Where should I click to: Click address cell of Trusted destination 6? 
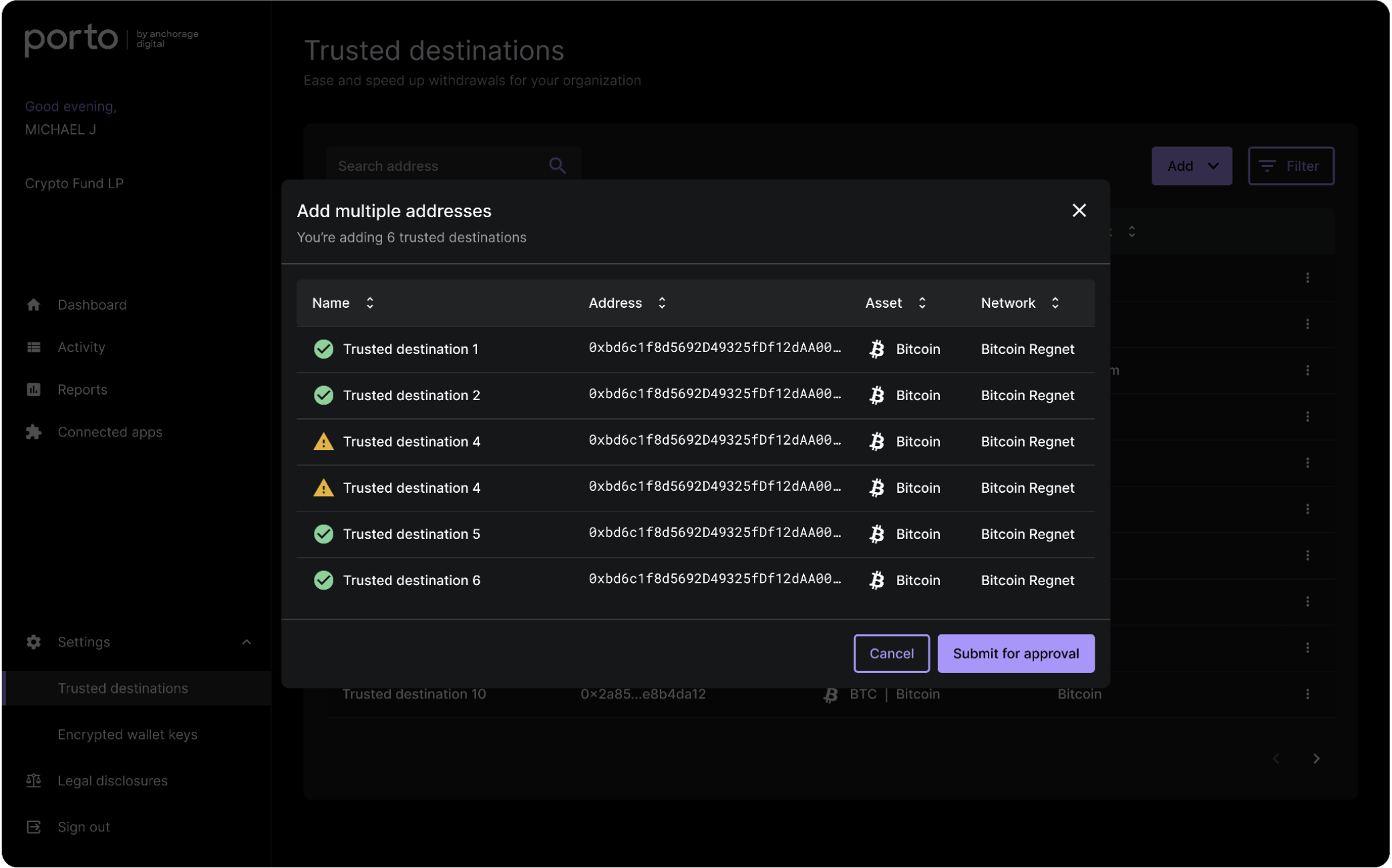pos(714,579)
